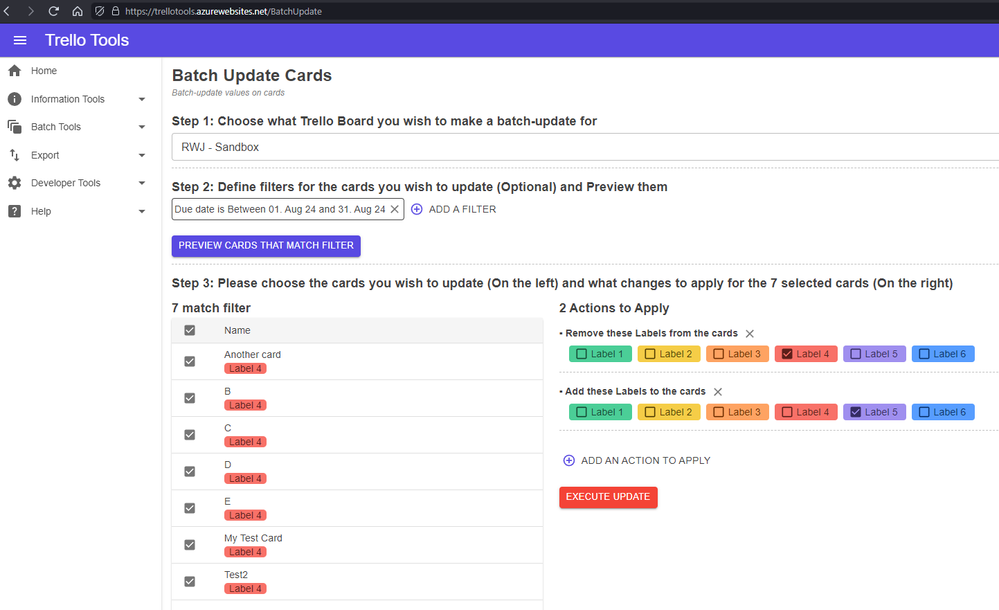Viewport: 999px width, 610px height.
Task: Select yellow Label 2 in Remove these Labels
Action: point(669,354)
